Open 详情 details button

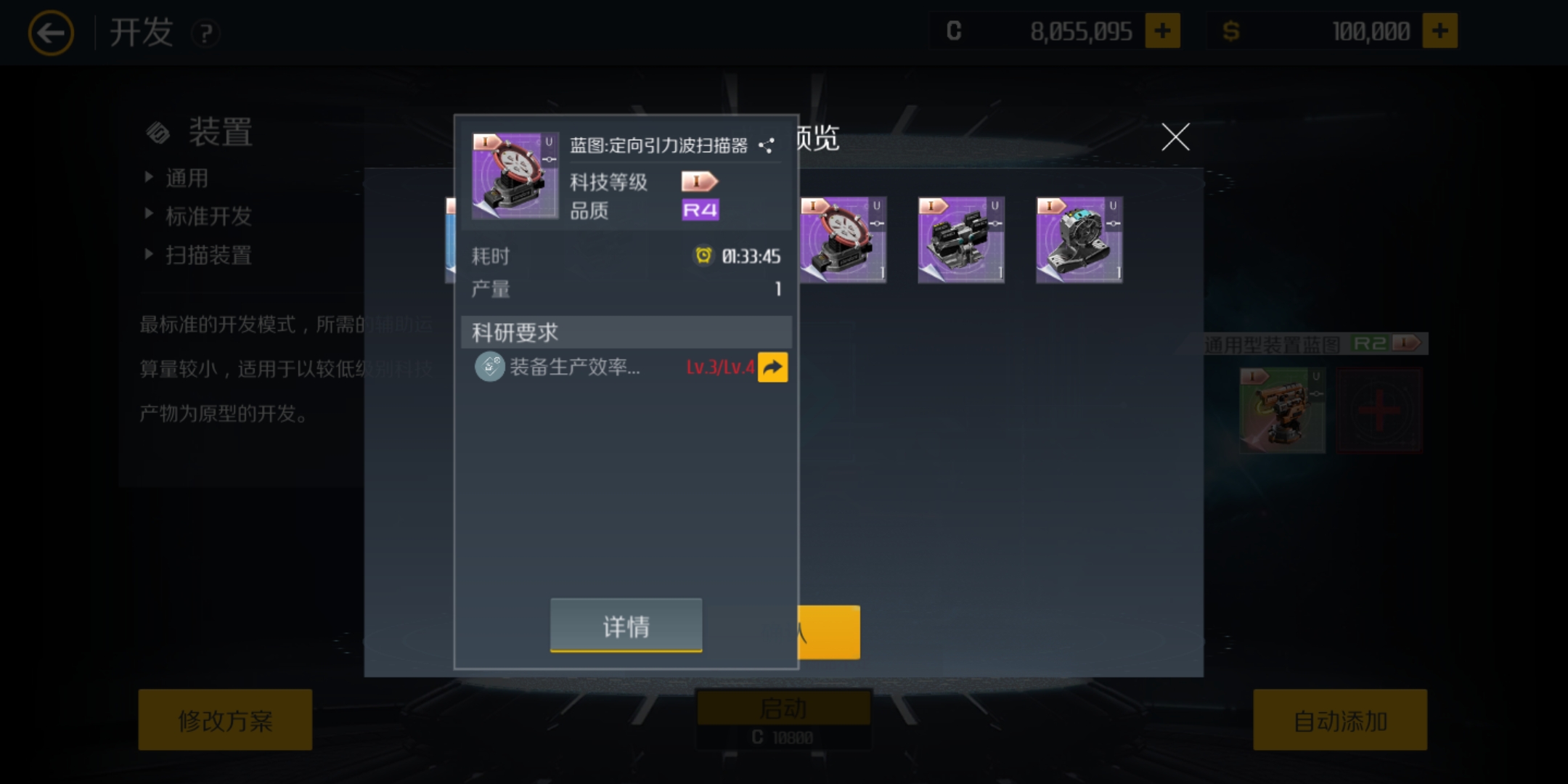coord(626,625)
